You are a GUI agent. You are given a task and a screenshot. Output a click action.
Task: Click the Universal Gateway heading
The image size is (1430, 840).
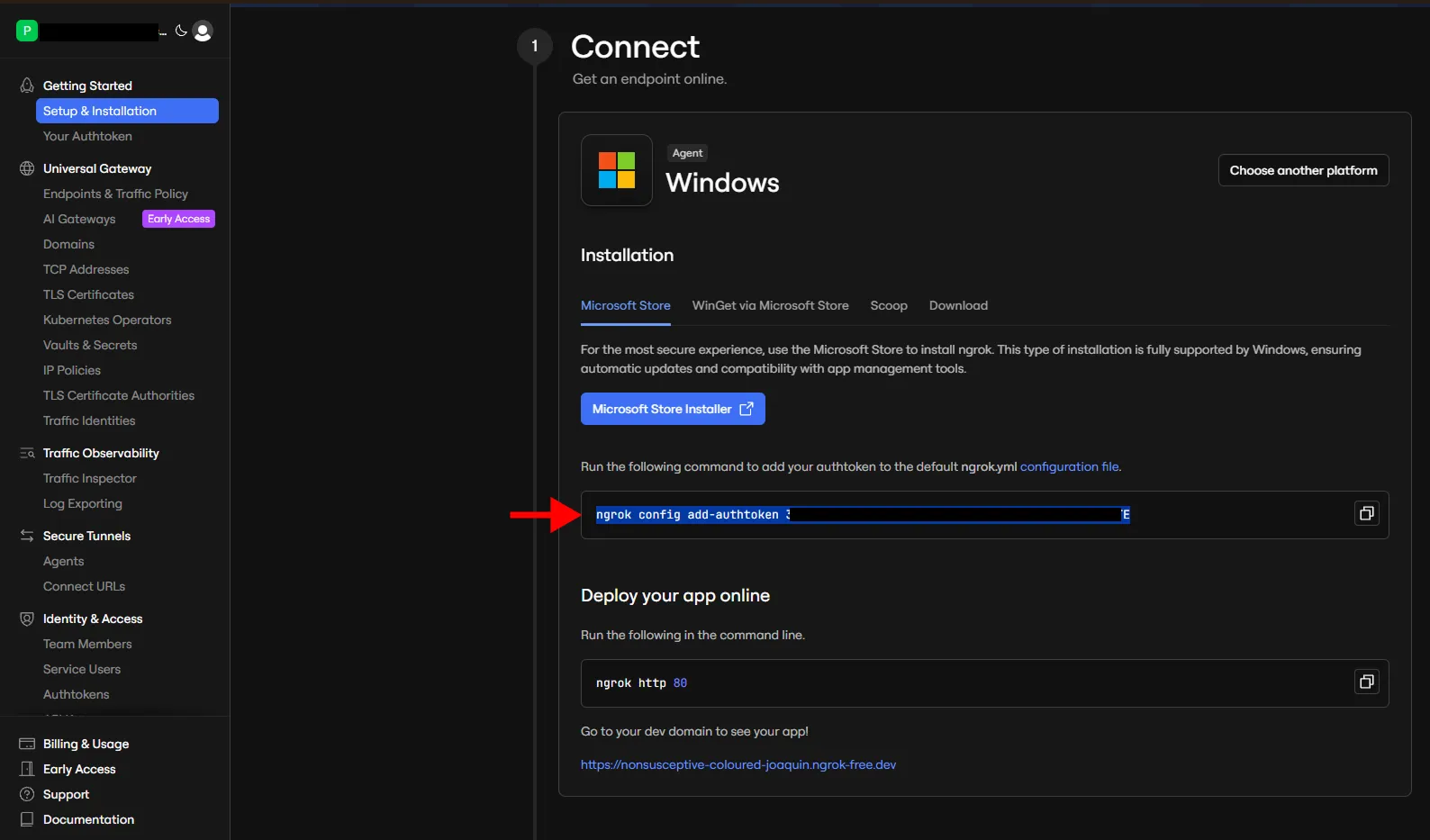point(97,168)
